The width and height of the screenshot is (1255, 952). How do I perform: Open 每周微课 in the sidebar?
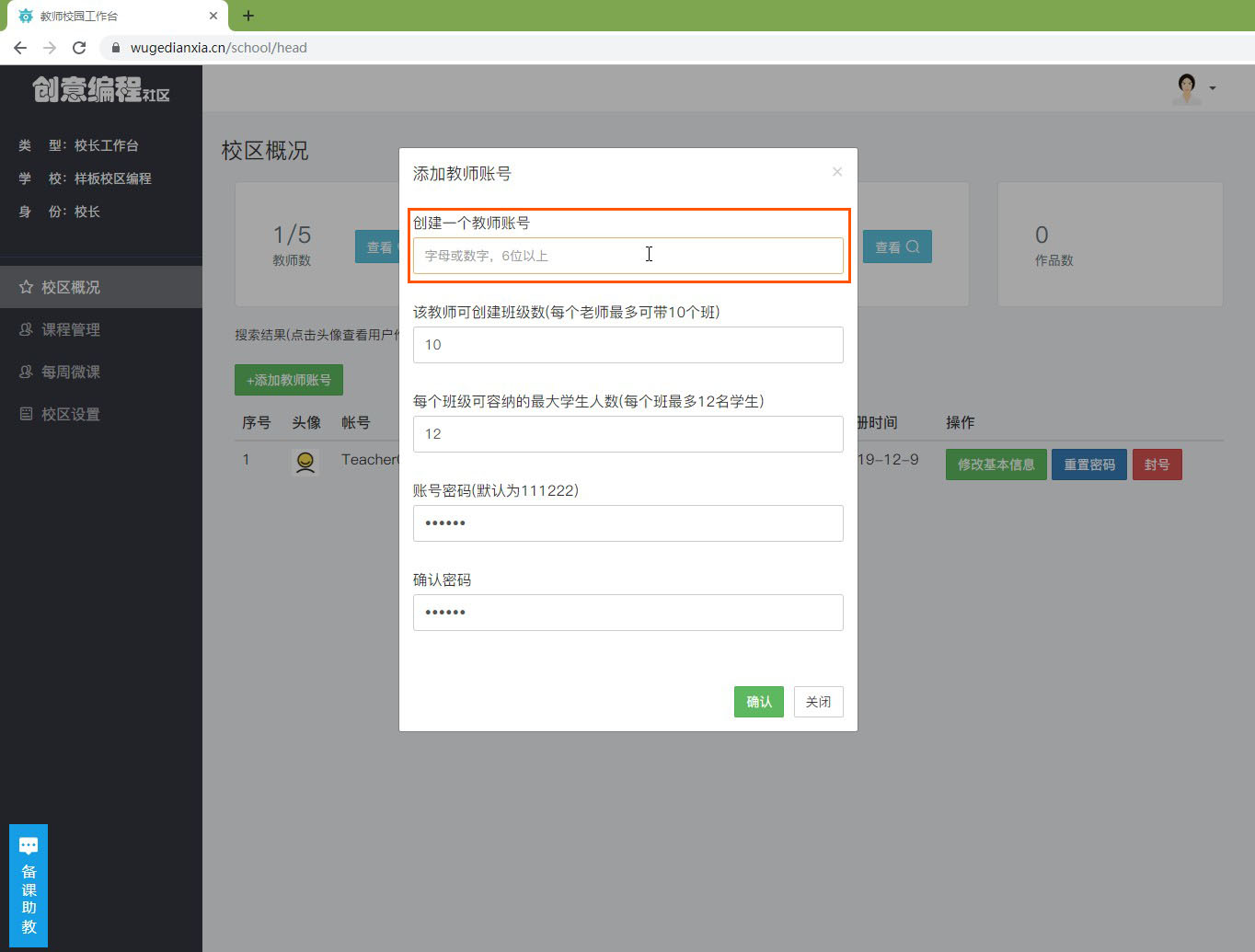(101, 372)
